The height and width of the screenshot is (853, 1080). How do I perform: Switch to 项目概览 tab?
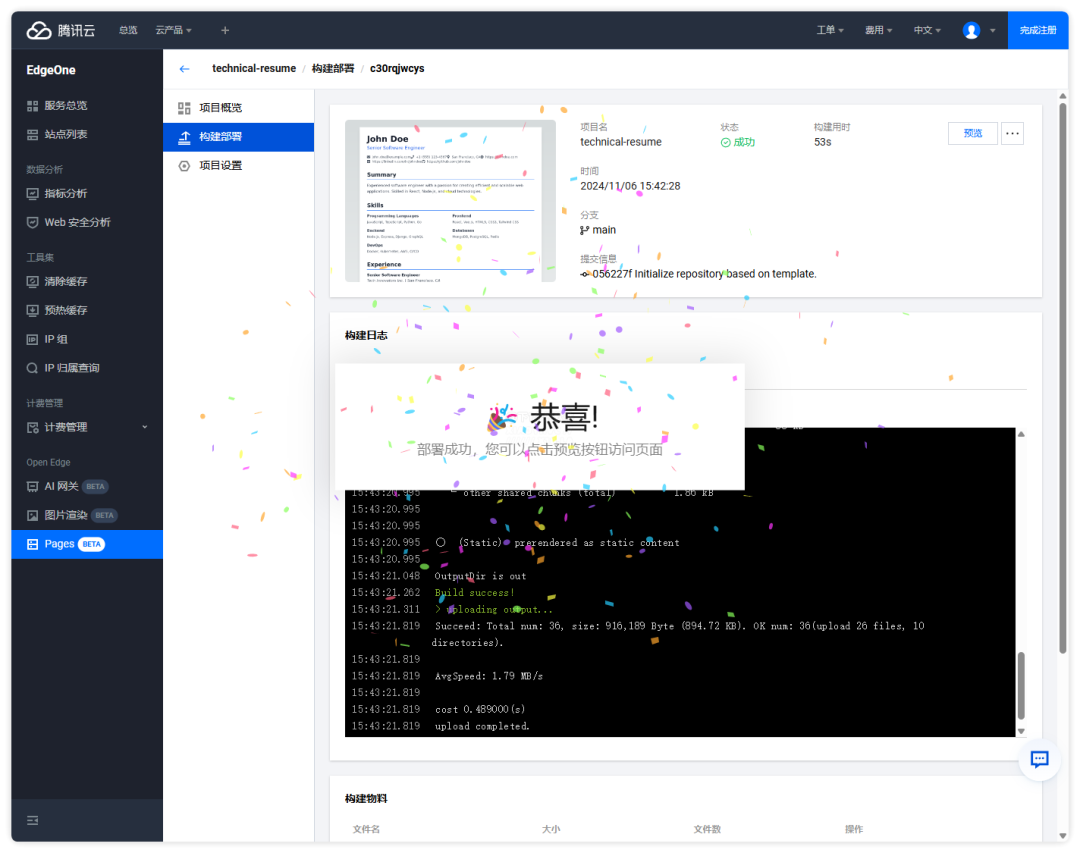[220, 108]
